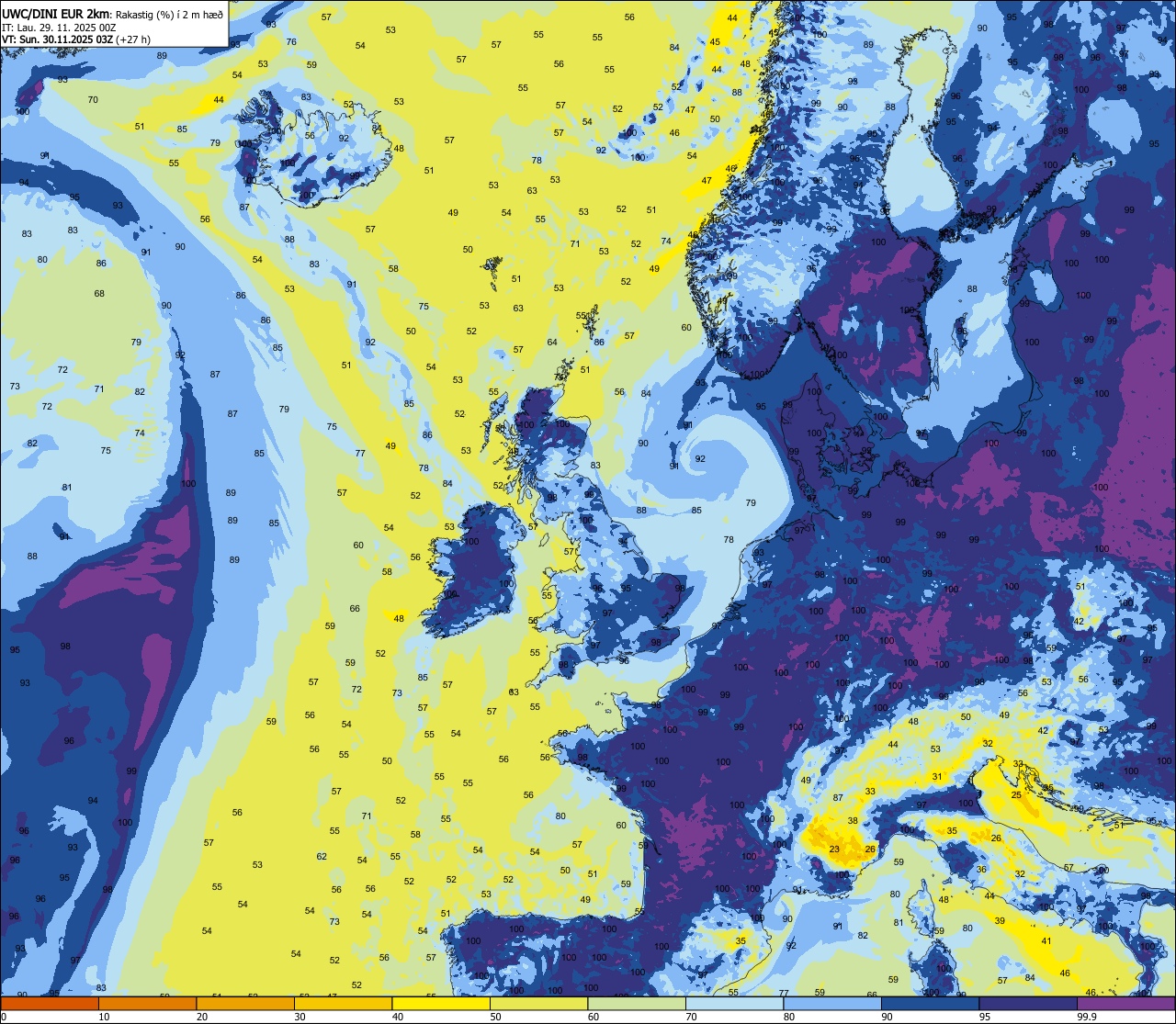Click the pale green 60–70 legend swatch

coord(637,1003)
